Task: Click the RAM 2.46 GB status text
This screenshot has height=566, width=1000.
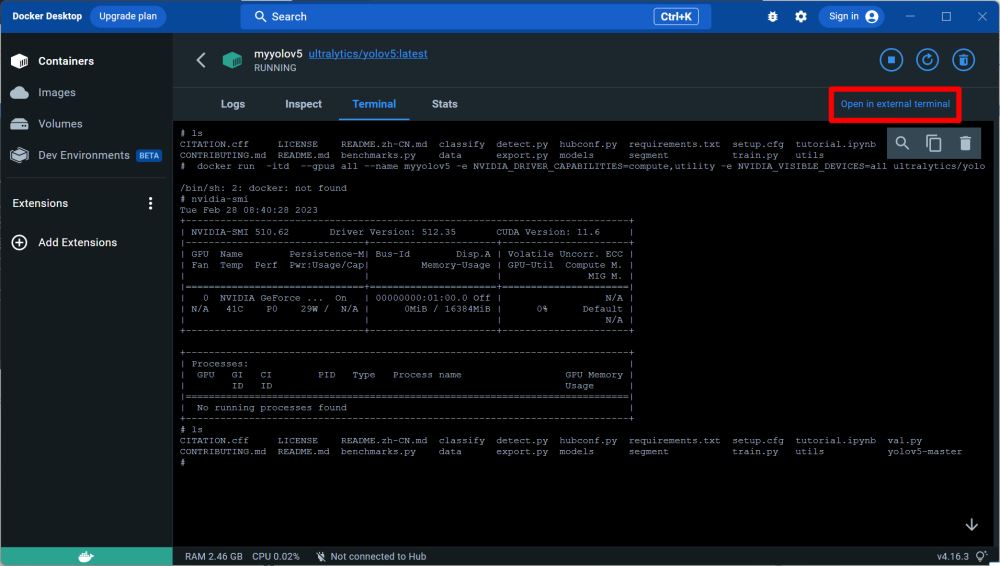Action: (x=214, y=556)
